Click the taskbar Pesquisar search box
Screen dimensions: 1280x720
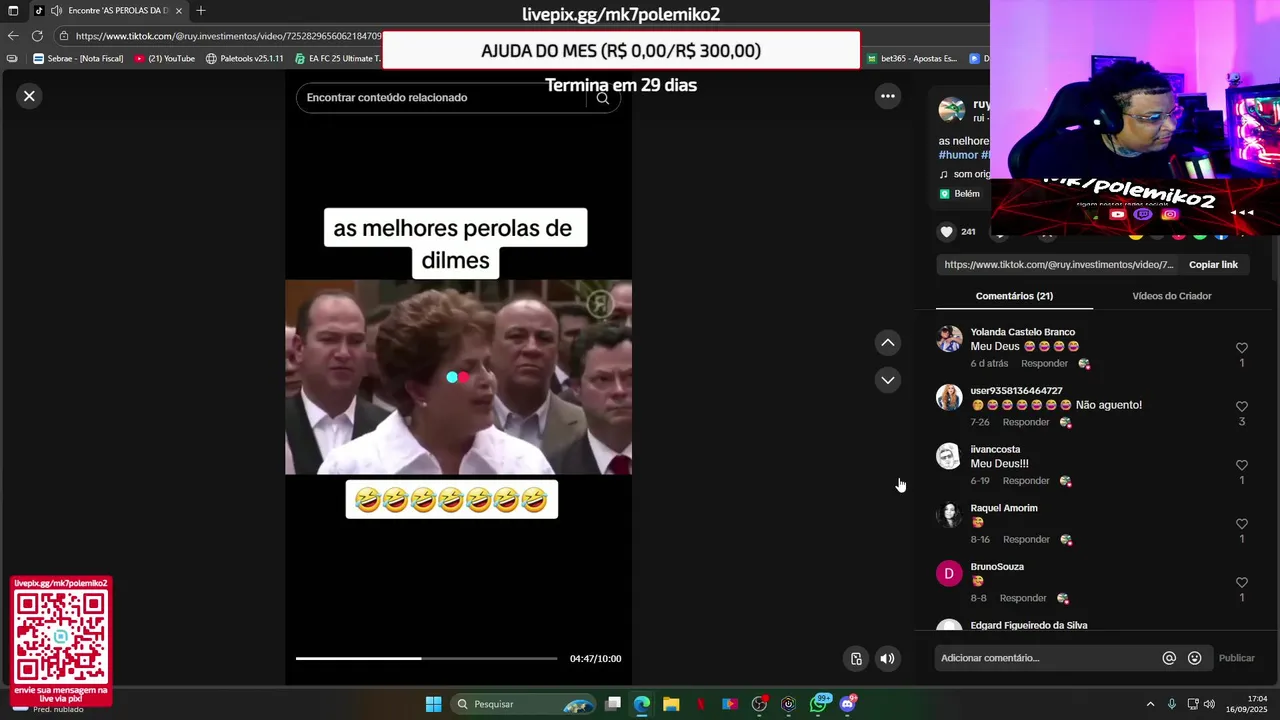(x=523, y=704)
